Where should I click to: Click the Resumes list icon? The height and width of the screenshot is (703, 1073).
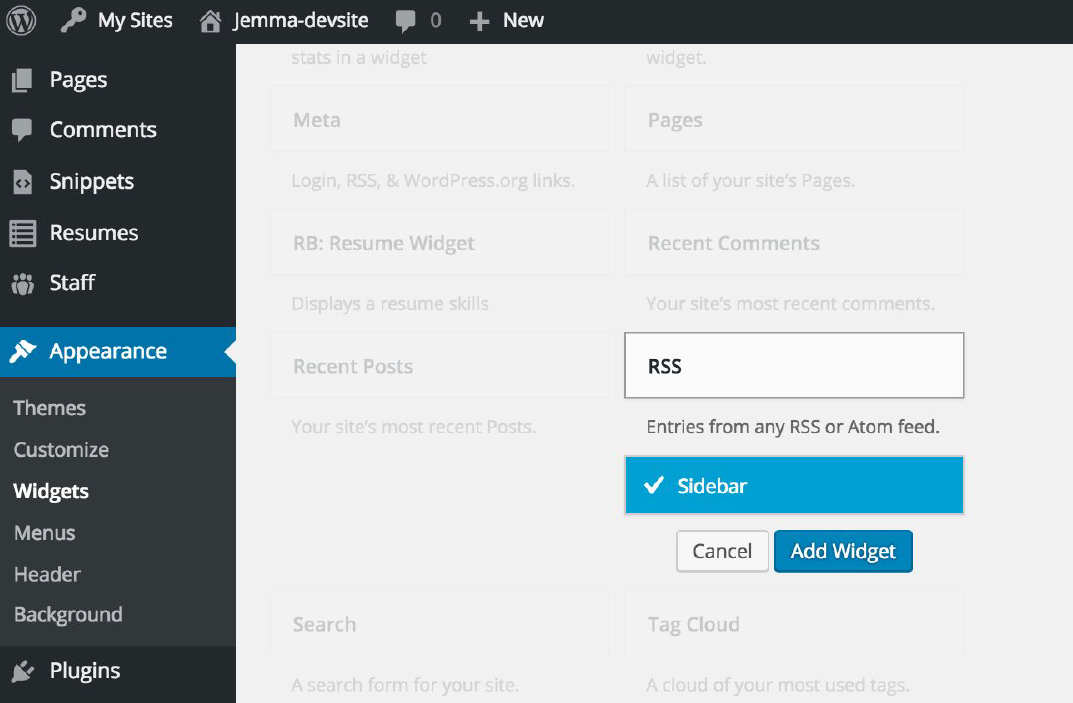tap(22, 233)
